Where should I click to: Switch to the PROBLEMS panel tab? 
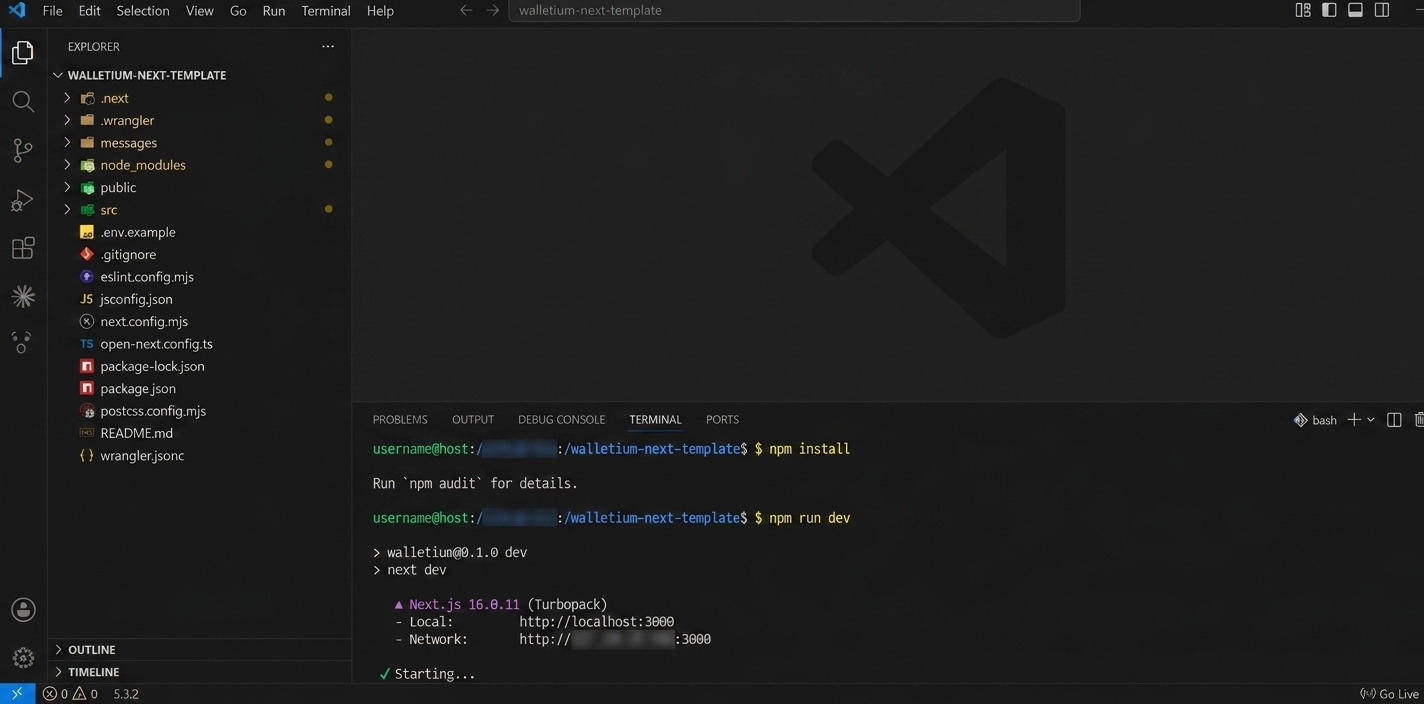pyautogui.click(x=400, y=420)
